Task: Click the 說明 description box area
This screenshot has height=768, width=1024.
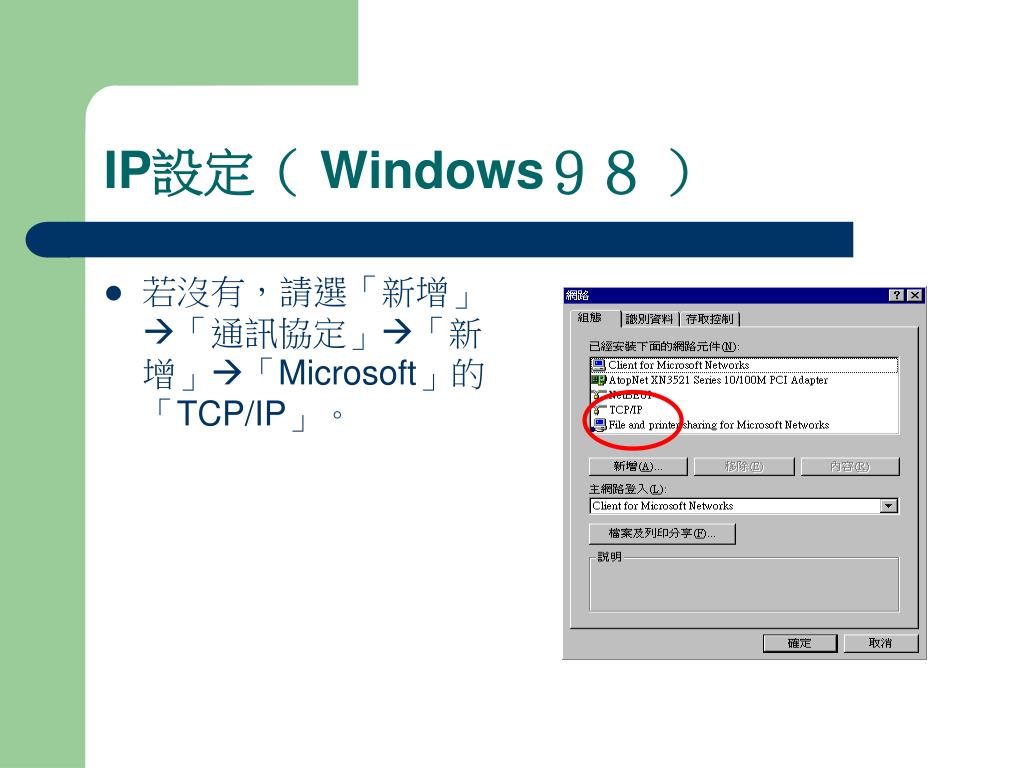Action: point(744,585)
